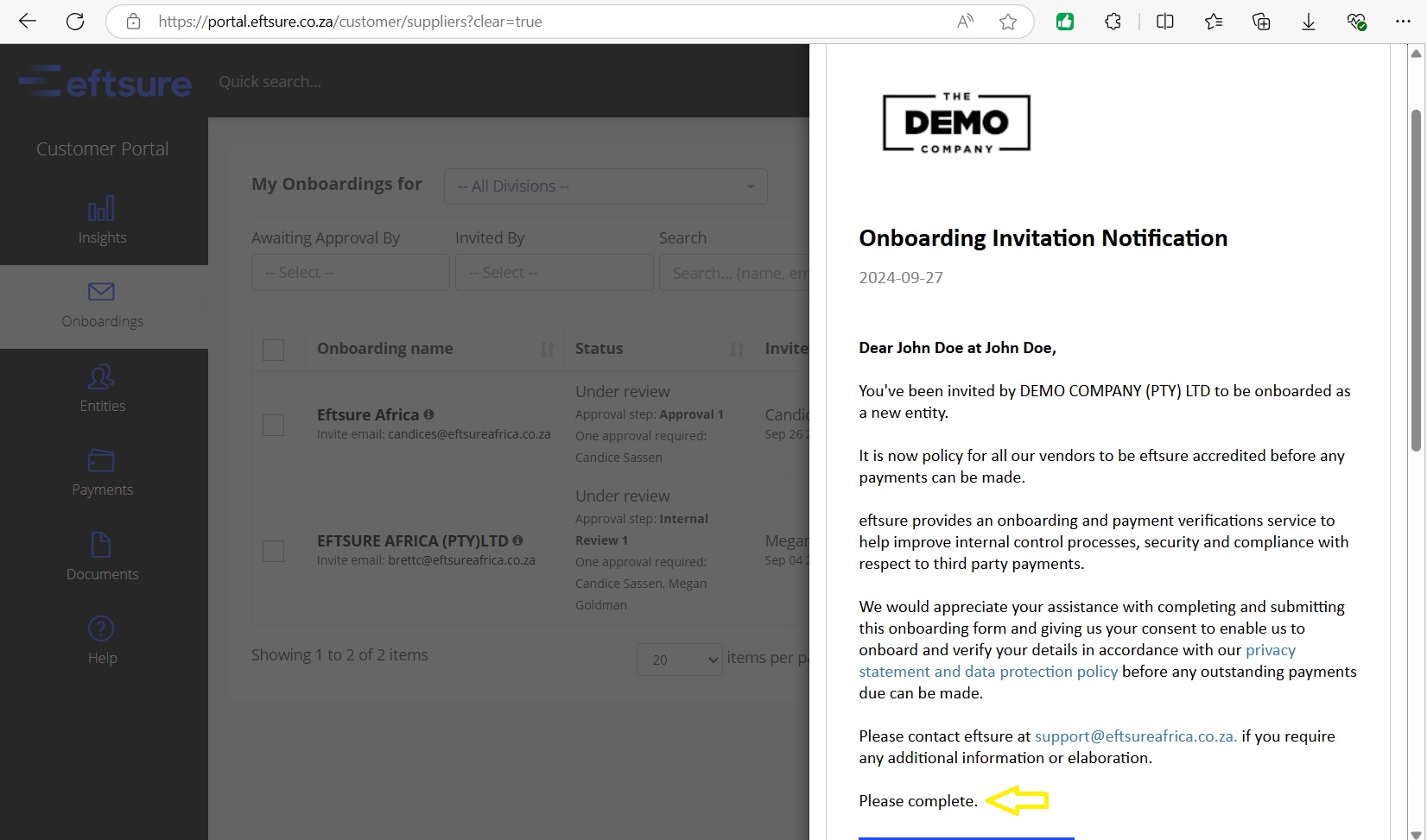Open the Insights section in the sidebar

click(102, 220)
